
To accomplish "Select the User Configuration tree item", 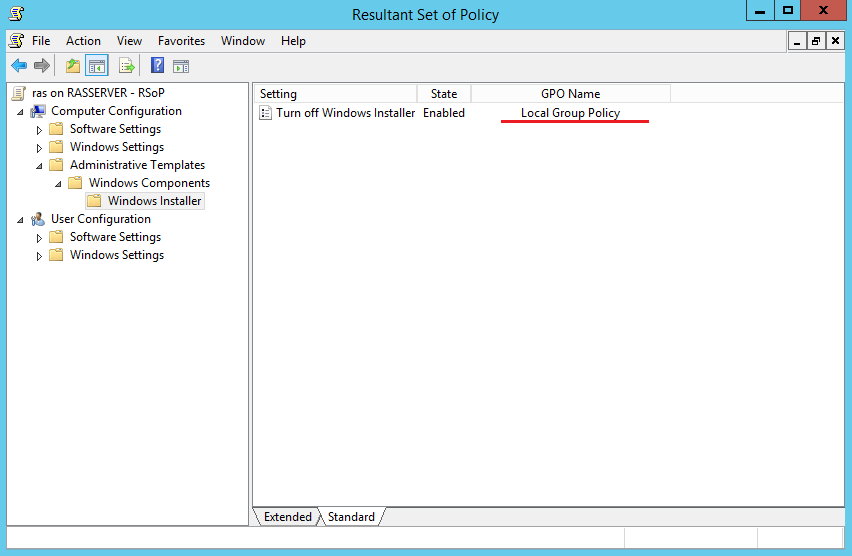I will [x=101, y=219].
